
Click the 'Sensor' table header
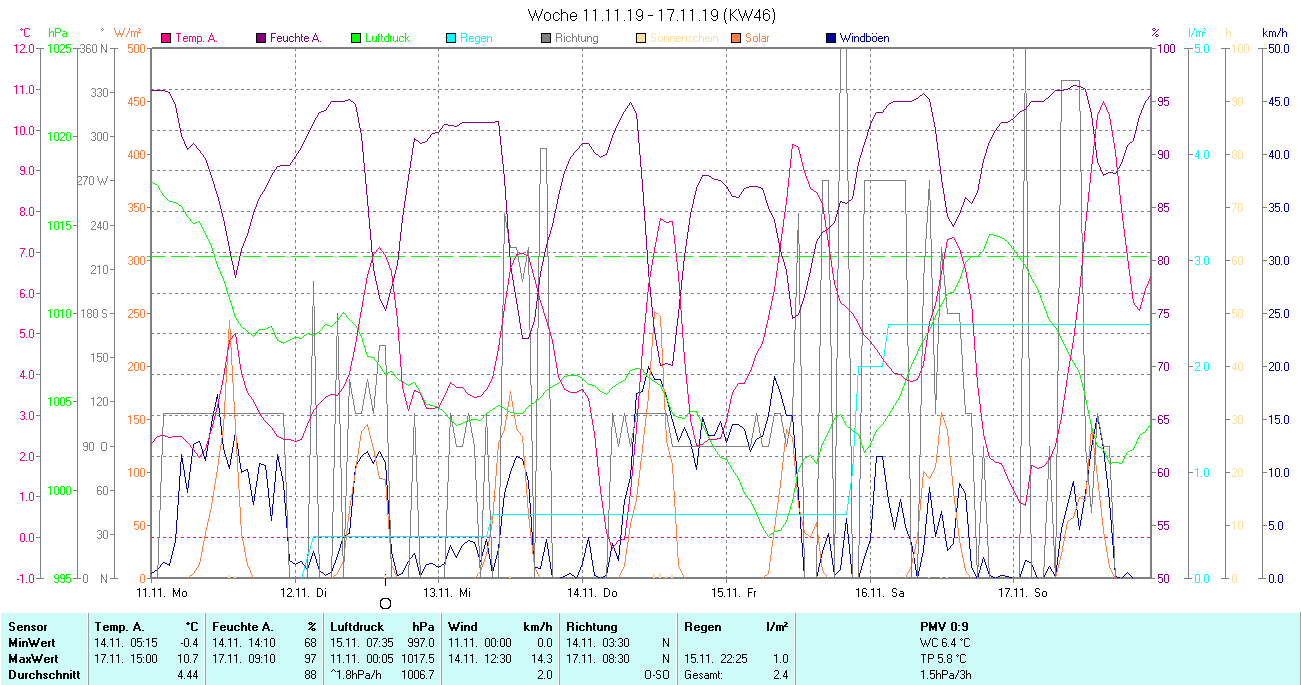point(27,627)
